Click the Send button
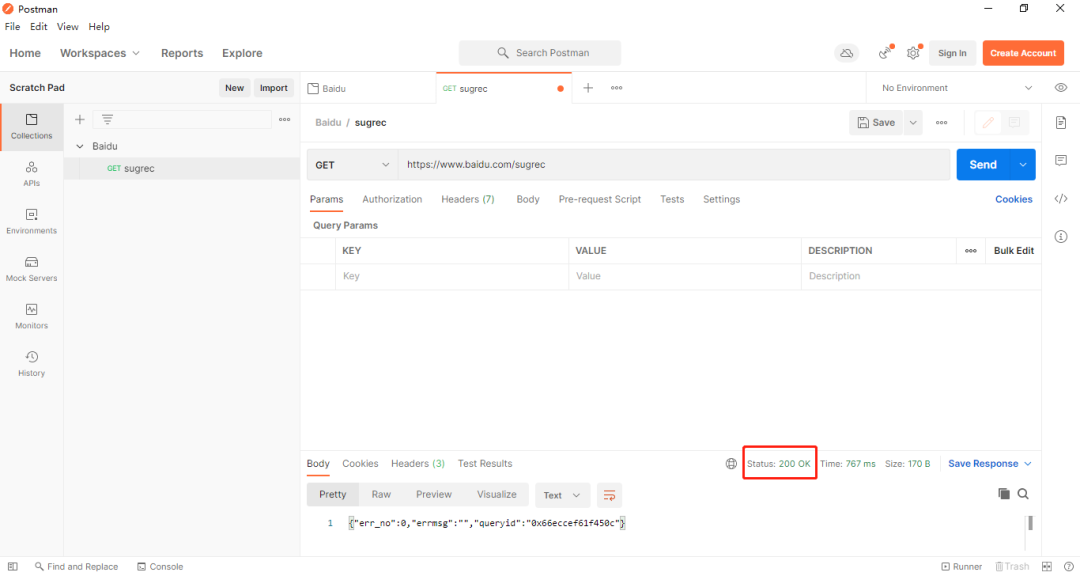 coord(983,165)
